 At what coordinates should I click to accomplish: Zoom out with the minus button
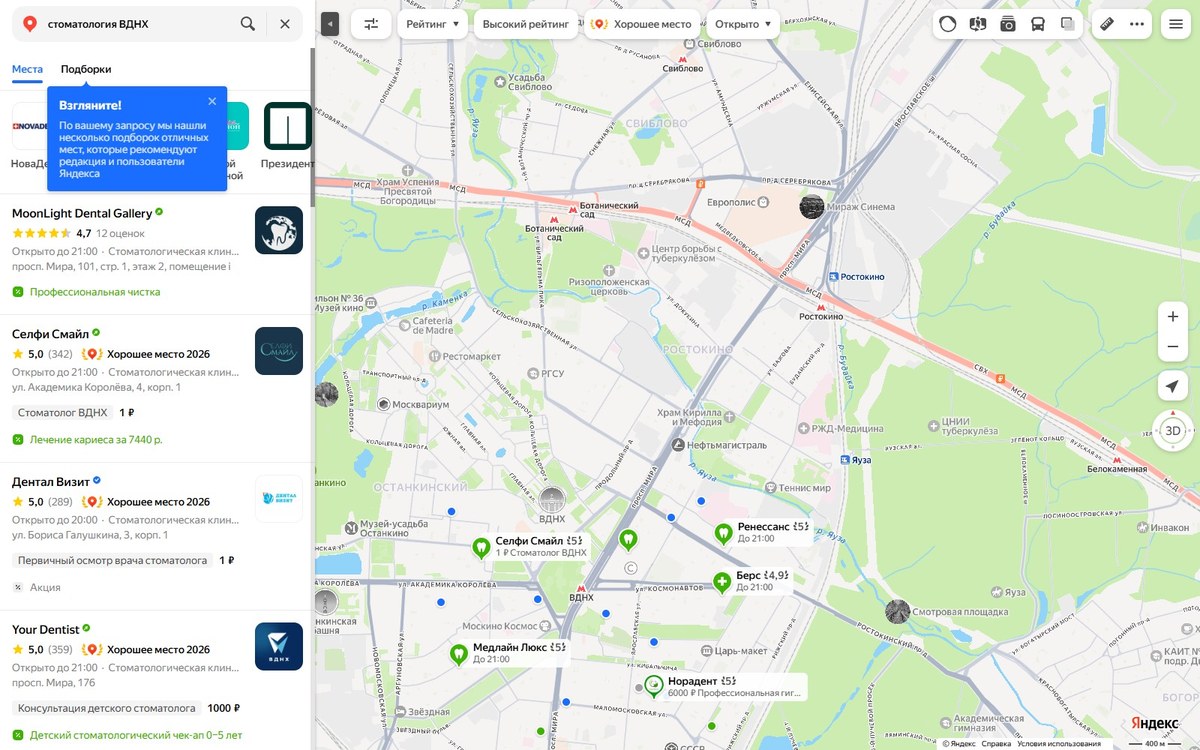click(x=1173, y=347)
